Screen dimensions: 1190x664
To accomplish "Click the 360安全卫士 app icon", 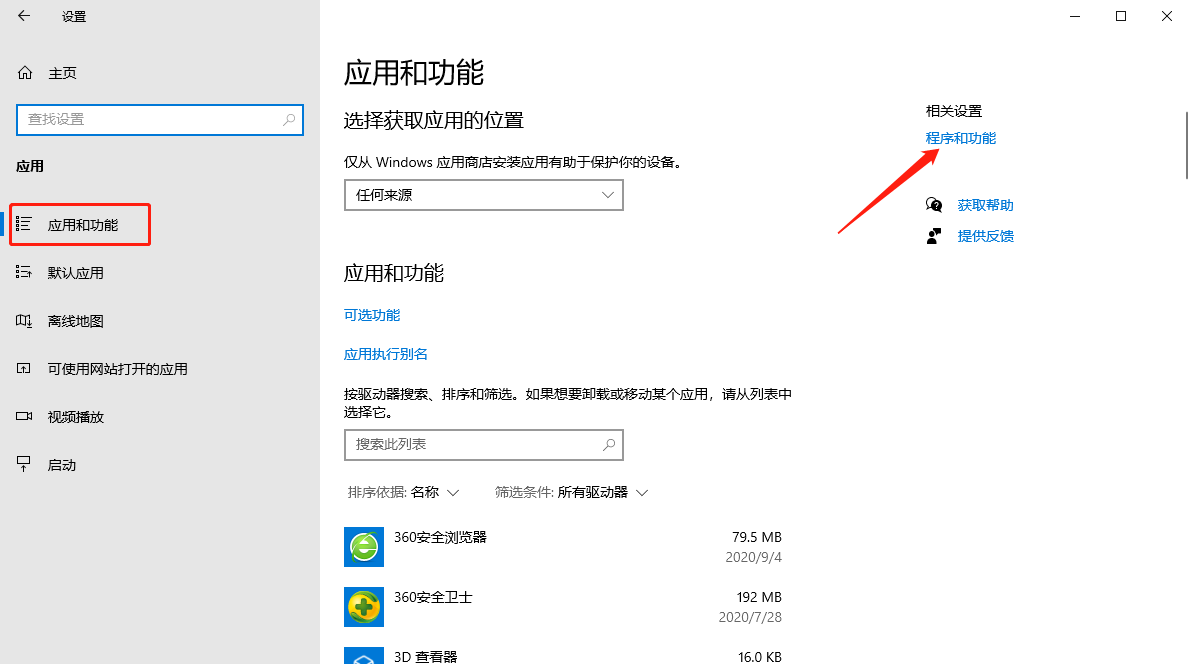I will 363,607.
